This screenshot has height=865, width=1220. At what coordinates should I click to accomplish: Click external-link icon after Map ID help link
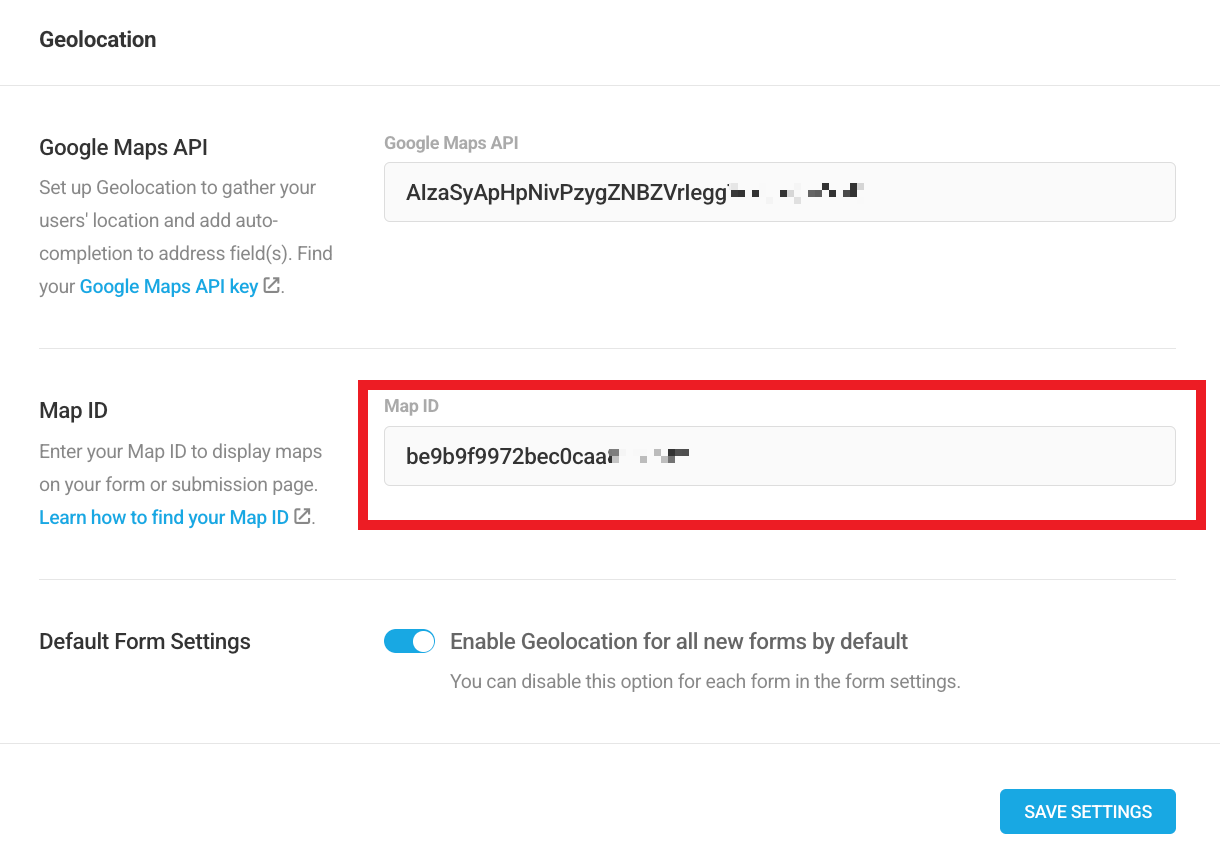tap(302, 517)
